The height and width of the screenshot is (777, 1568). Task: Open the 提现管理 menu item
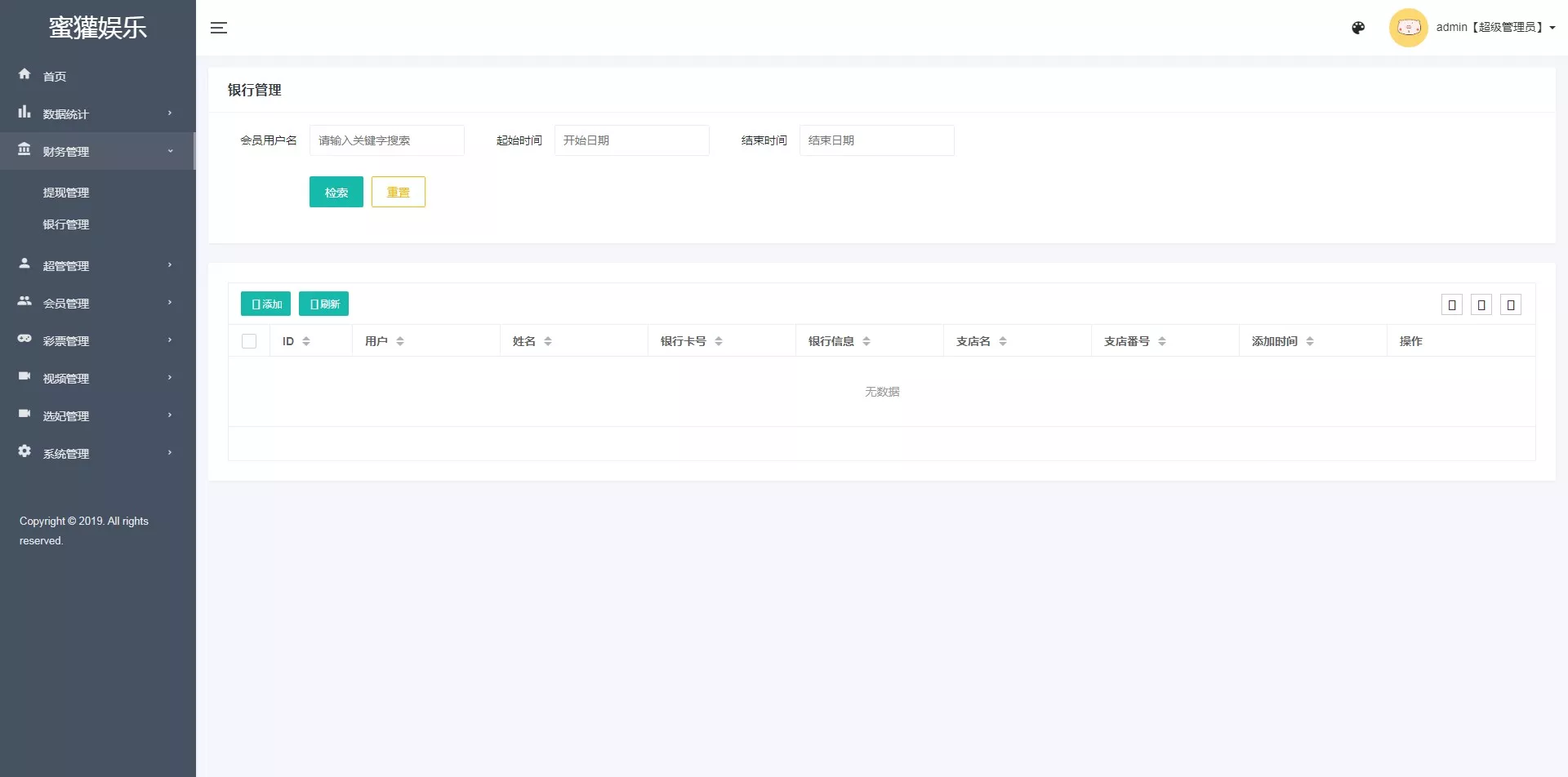tap(66, 192)
